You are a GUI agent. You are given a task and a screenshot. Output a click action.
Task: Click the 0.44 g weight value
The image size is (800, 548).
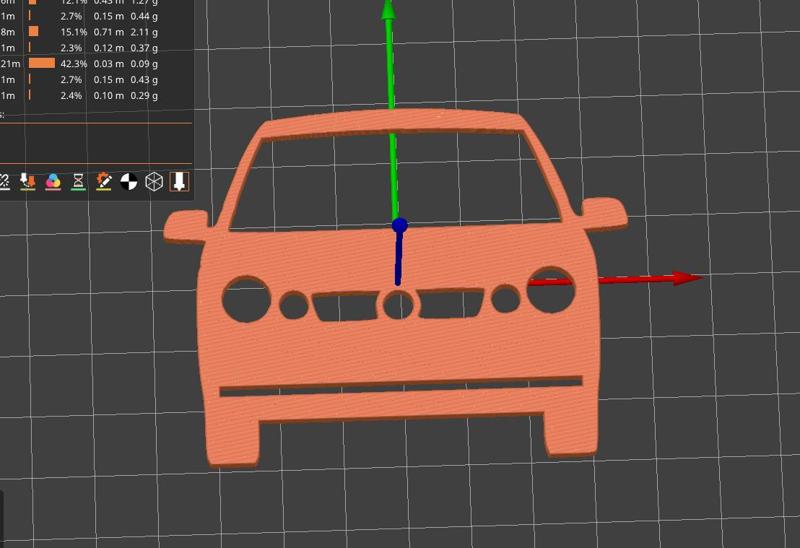144,16
